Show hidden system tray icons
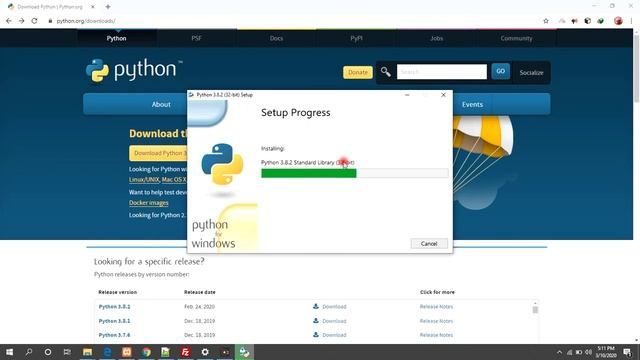Viewport: 640px width, 360px height. coord(559,352)
